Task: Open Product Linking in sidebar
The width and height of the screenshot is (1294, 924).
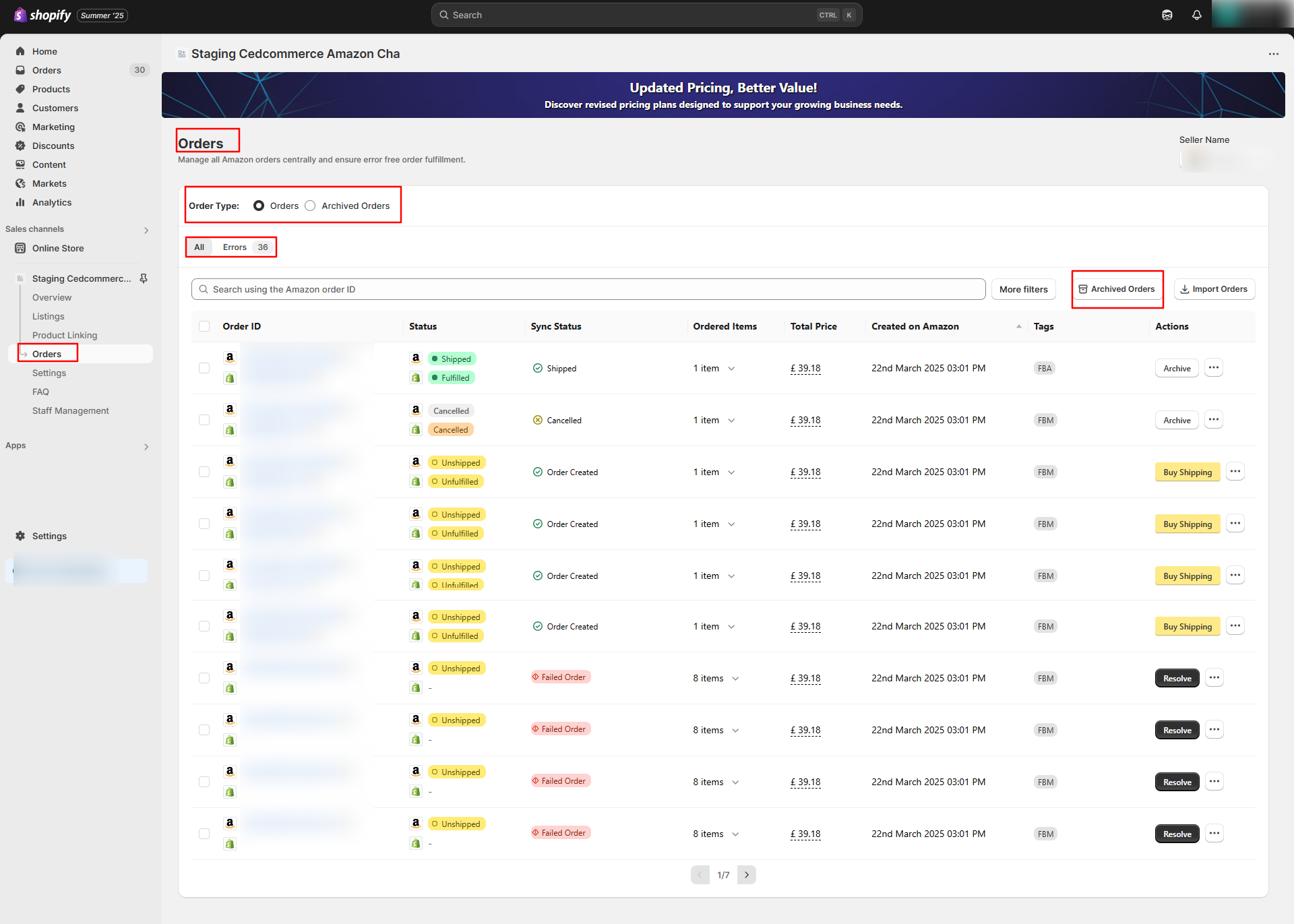Action: [x=65, y=335]
